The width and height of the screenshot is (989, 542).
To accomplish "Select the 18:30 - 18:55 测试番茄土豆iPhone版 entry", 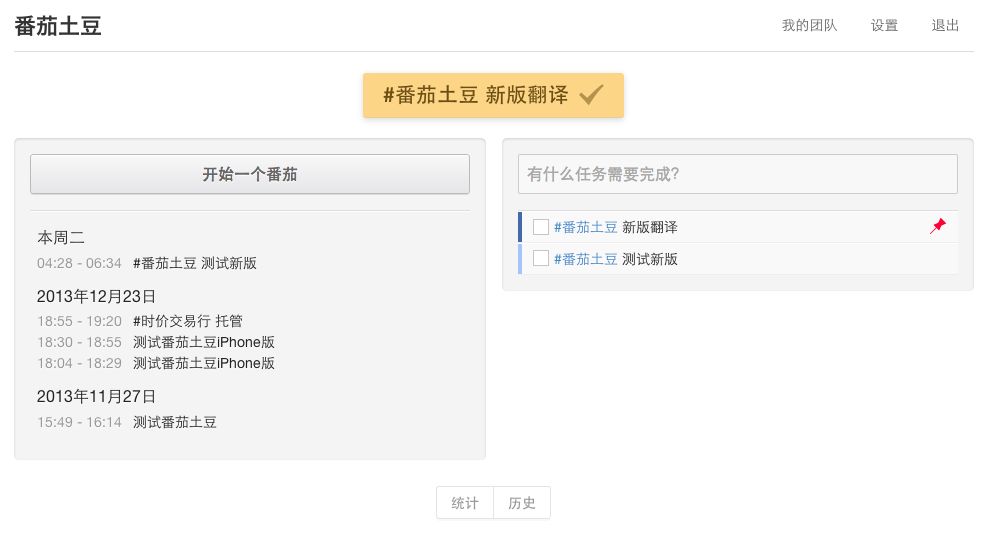I will (156, 342).
